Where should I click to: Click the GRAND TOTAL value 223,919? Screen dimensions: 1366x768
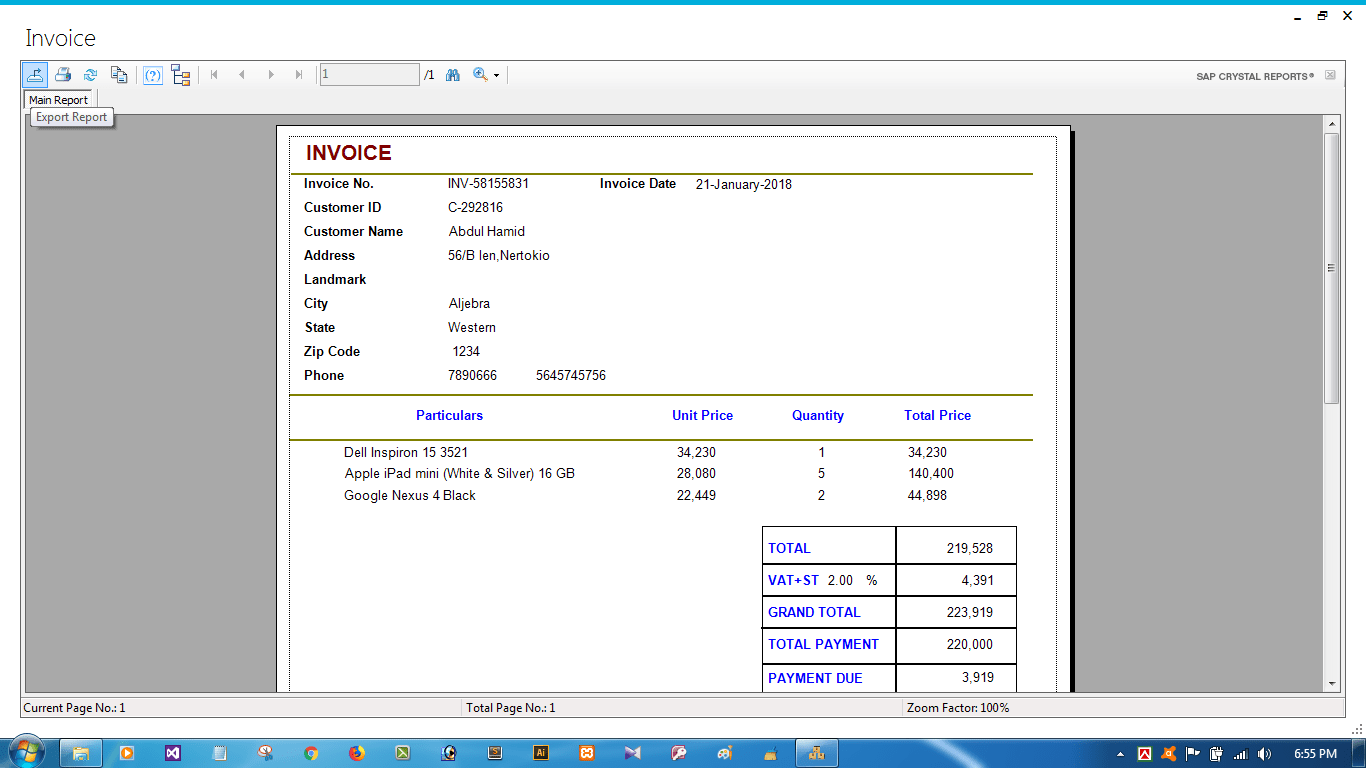point(970,613)
